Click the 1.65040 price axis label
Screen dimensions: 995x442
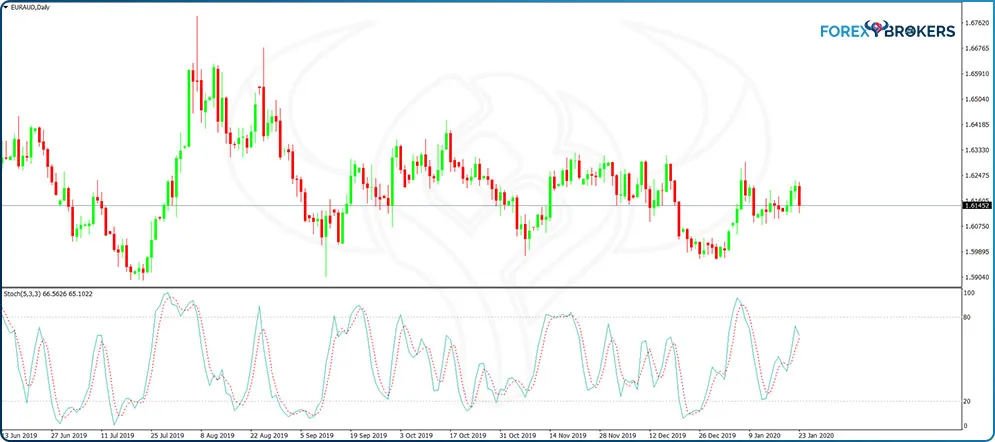pyautogui.click(x=975, y=99)
